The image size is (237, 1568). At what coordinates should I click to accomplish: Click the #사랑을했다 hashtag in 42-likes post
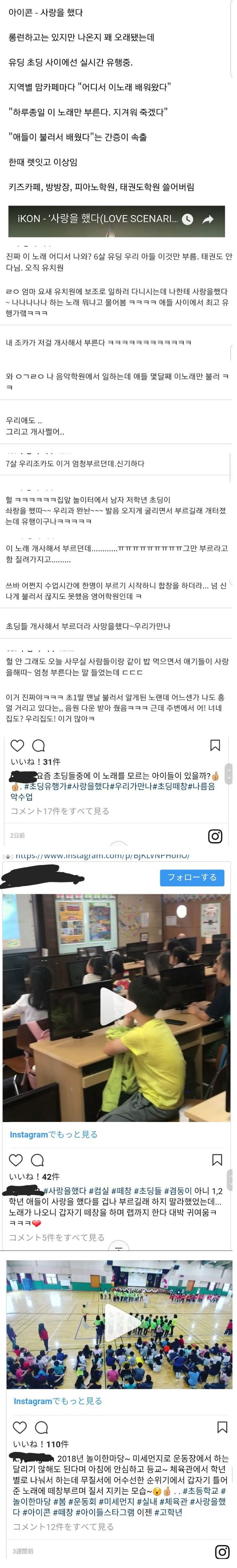coord(65,1190)
